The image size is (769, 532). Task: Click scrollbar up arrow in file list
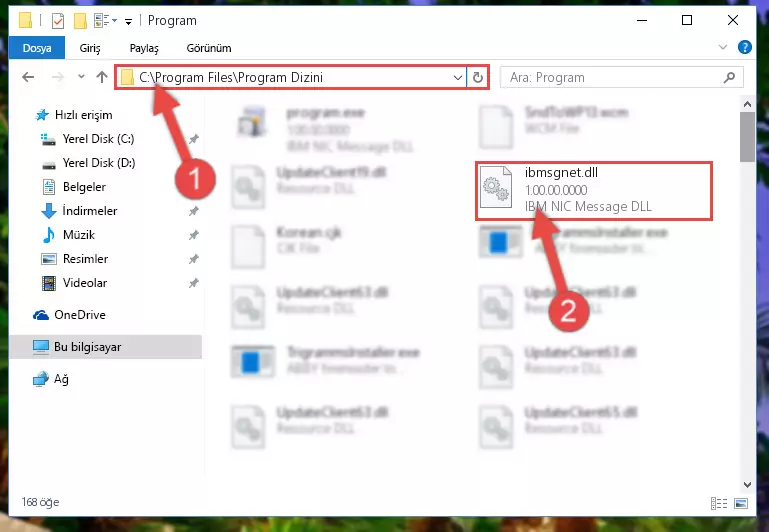[x=747, y=104]
